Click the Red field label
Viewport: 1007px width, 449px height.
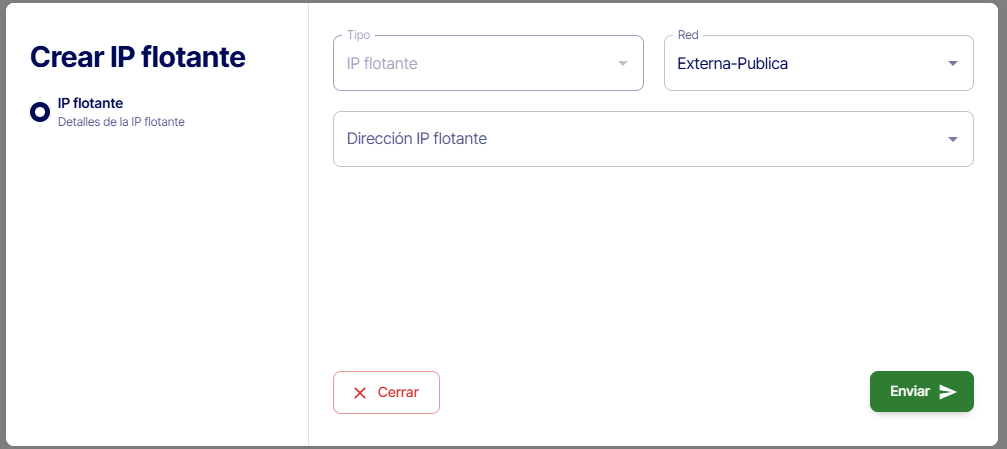[x=688, y=35]
